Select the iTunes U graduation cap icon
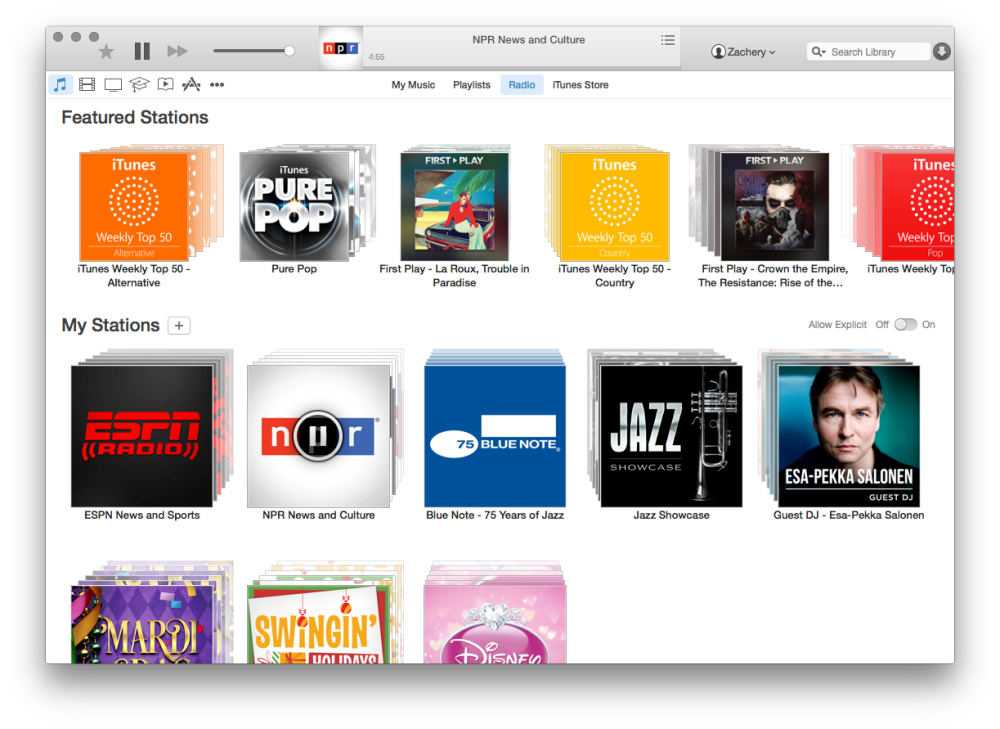The image size is (1000, 729). click(x=139, y=84)
